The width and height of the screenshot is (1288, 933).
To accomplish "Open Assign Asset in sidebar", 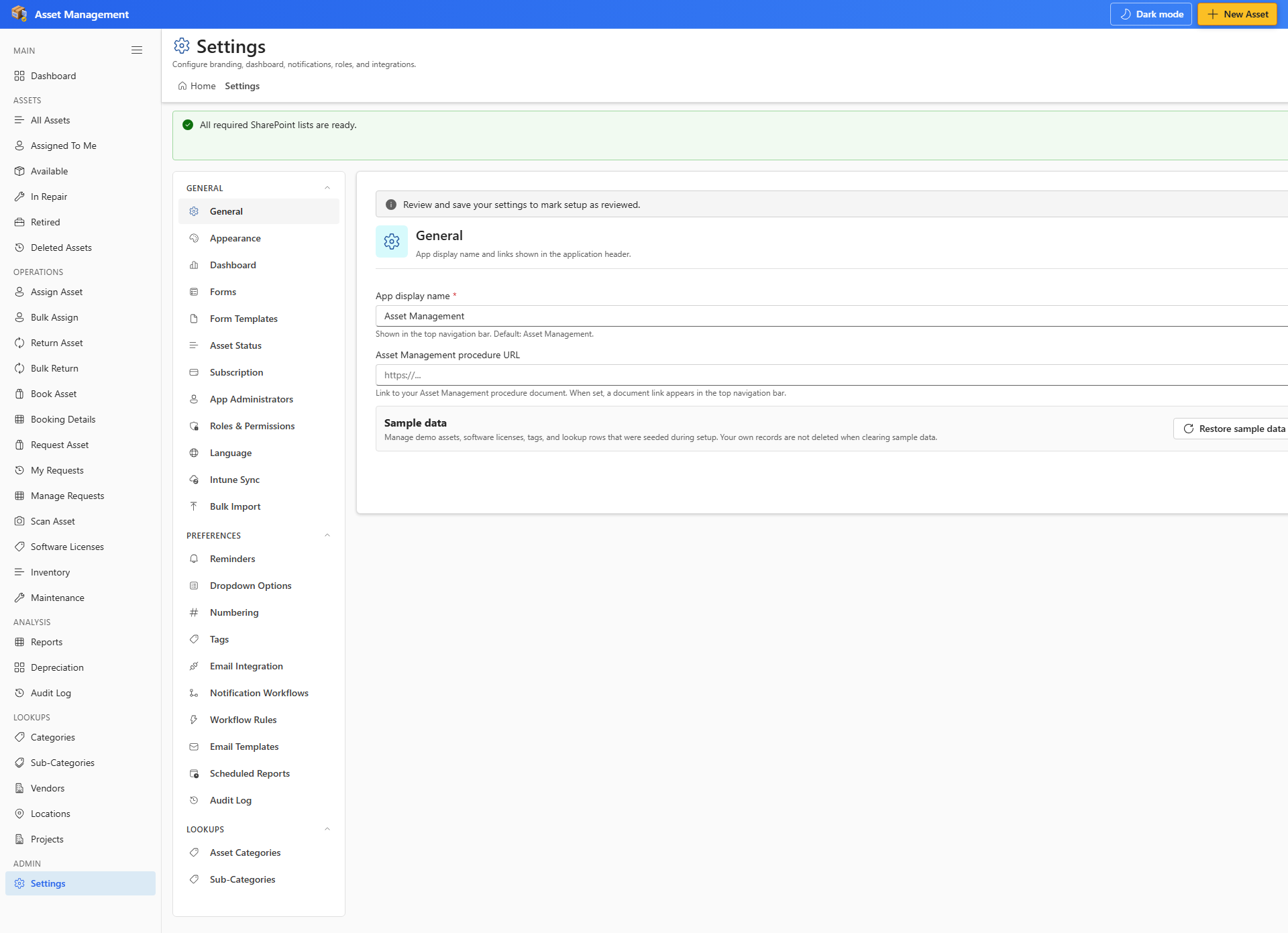I will (80, 292).
